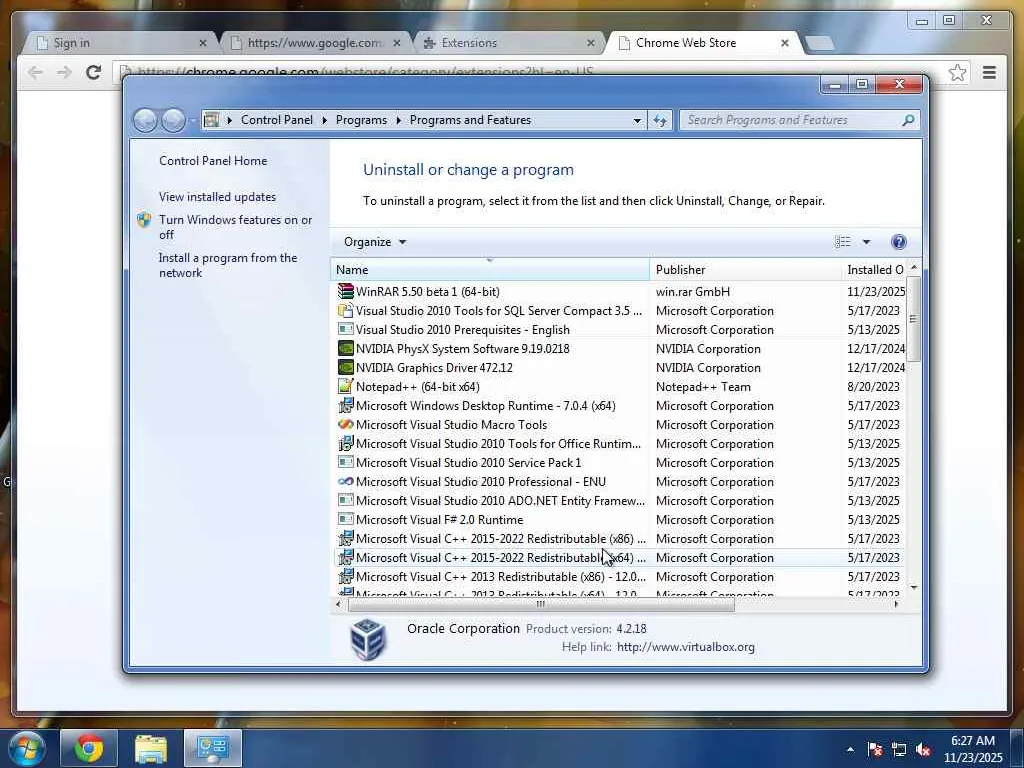Click the Tools for Office Runtime icon

pyautogui.click(x=345, y=443)
